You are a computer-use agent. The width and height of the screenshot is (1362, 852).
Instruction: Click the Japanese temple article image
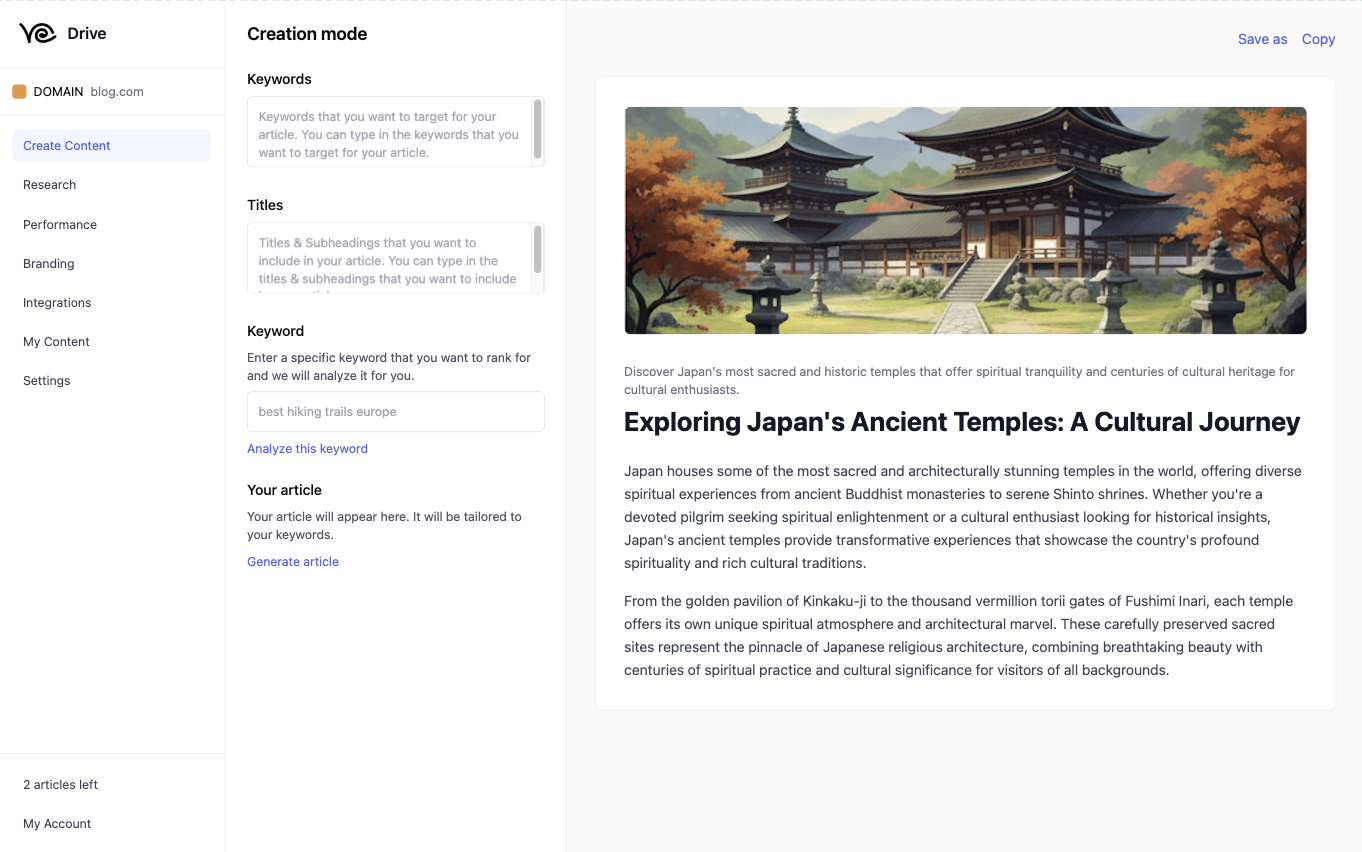point(964,219)
